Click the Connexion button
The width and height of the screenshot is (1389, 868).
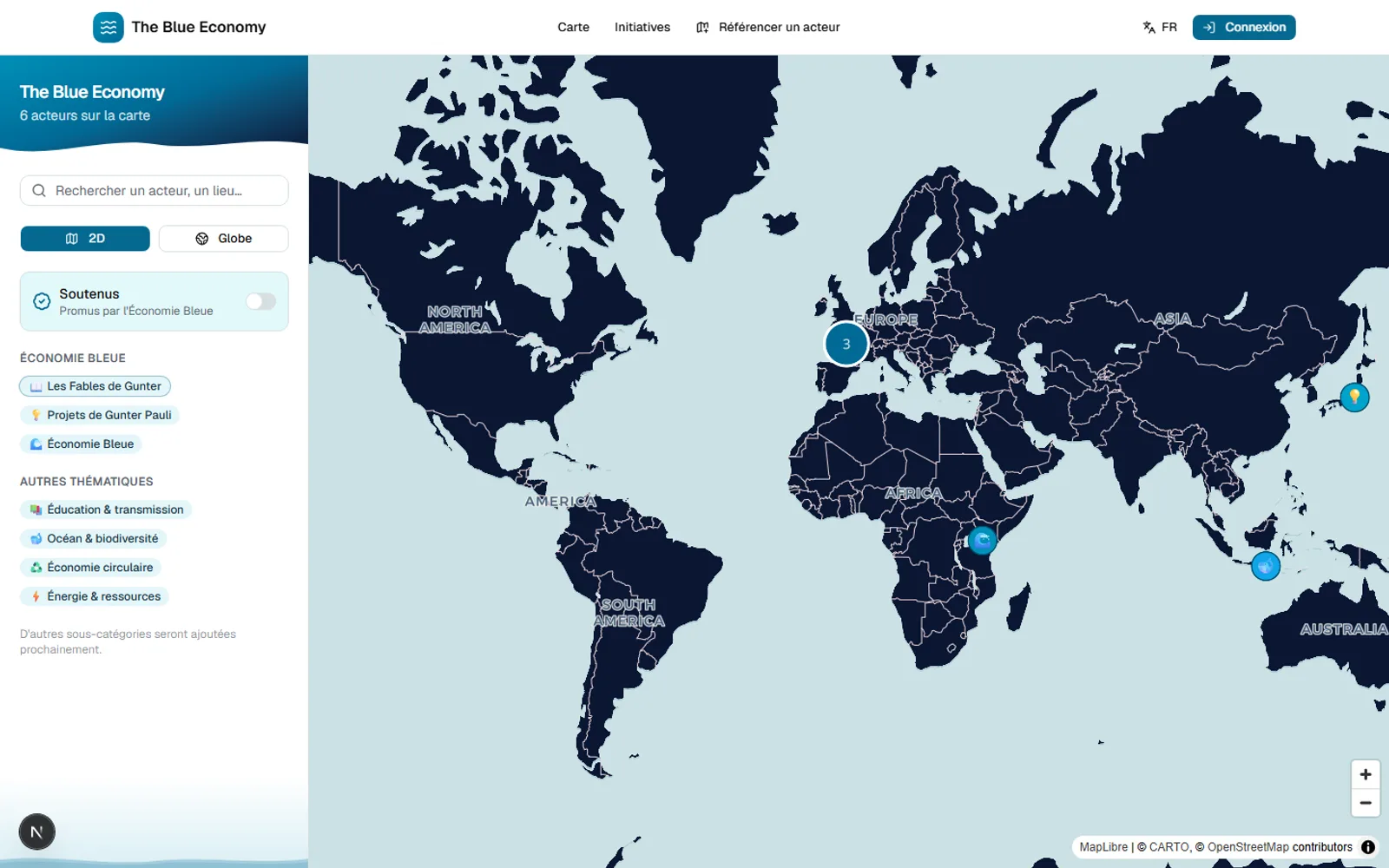1244,27
